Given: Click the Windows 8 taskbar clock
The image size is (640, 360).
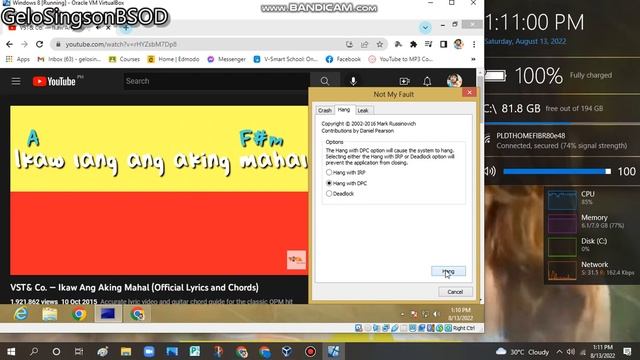Looking at the screenshot, I should pos(460,314).
